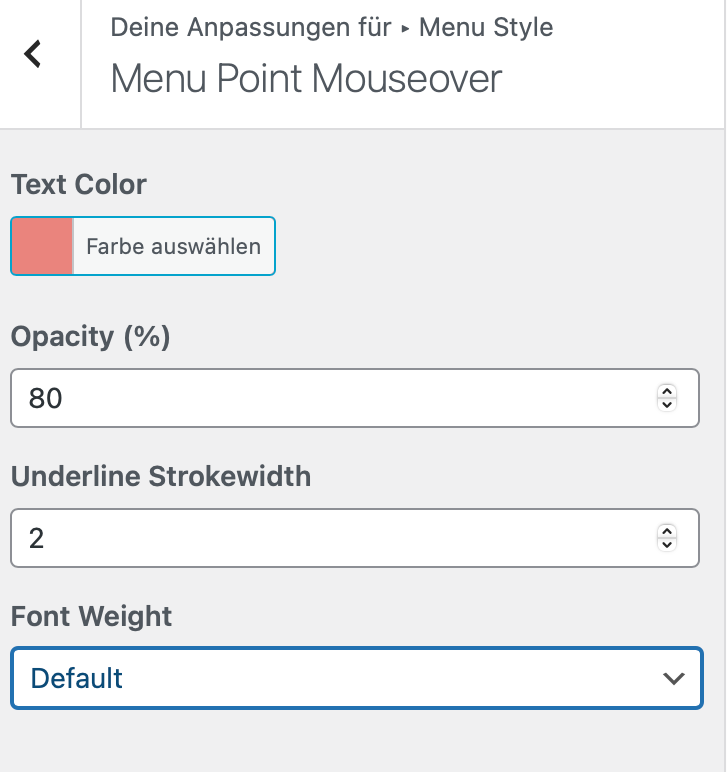Click the Opacity (%) label
Screen dimensions: 728x772
91,337
